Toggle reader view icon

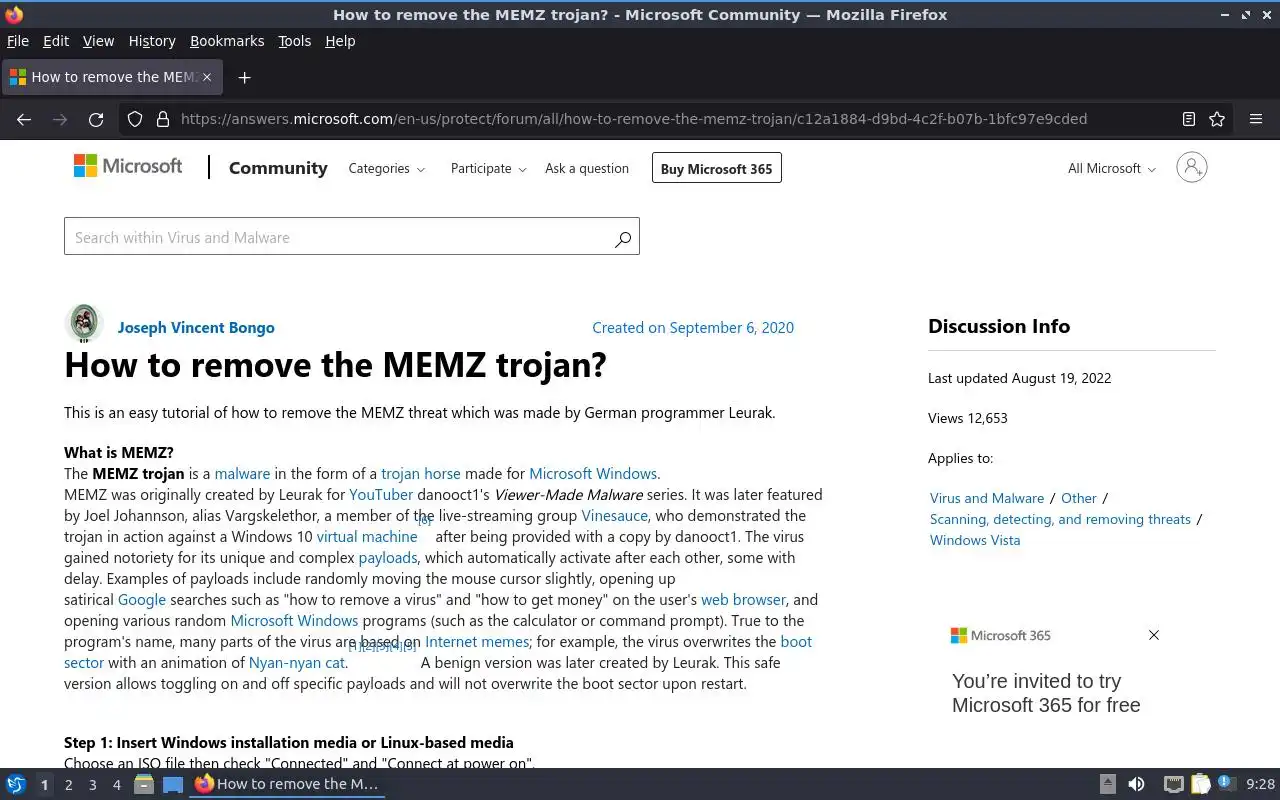1189,119
